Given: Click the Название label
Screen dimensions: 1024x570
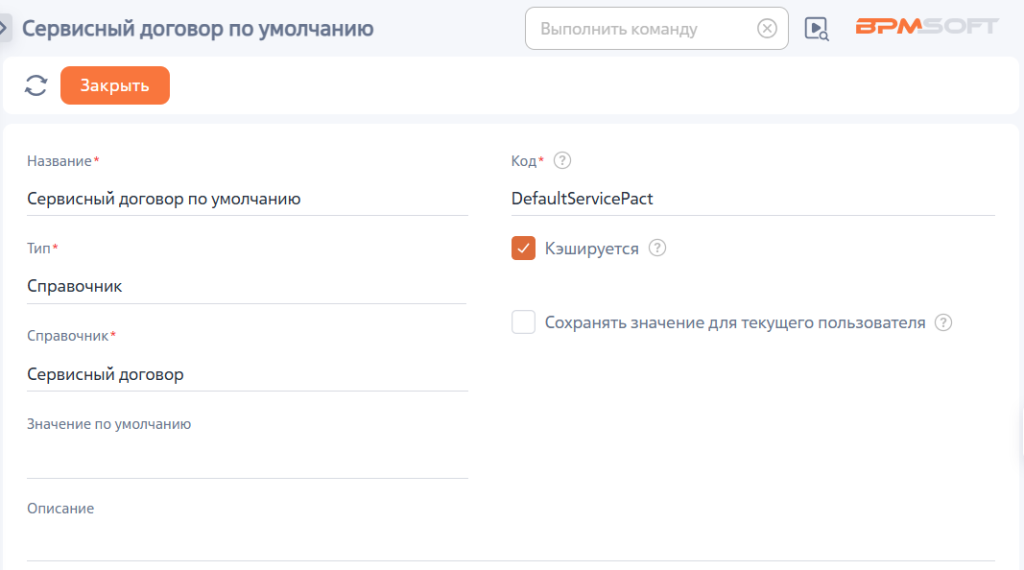Looking at the screenshot, I should pos(59,161).
